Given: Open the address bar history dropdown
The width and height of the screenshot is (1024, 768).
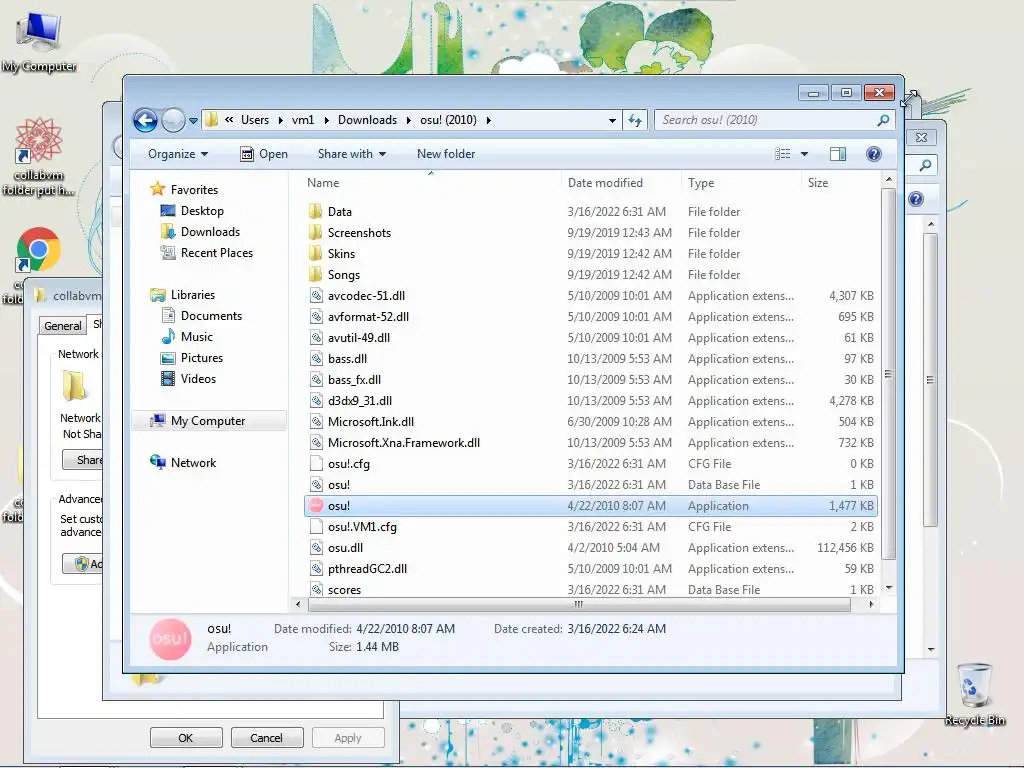Looking at the screenshot, I should [x=612, y=120].
